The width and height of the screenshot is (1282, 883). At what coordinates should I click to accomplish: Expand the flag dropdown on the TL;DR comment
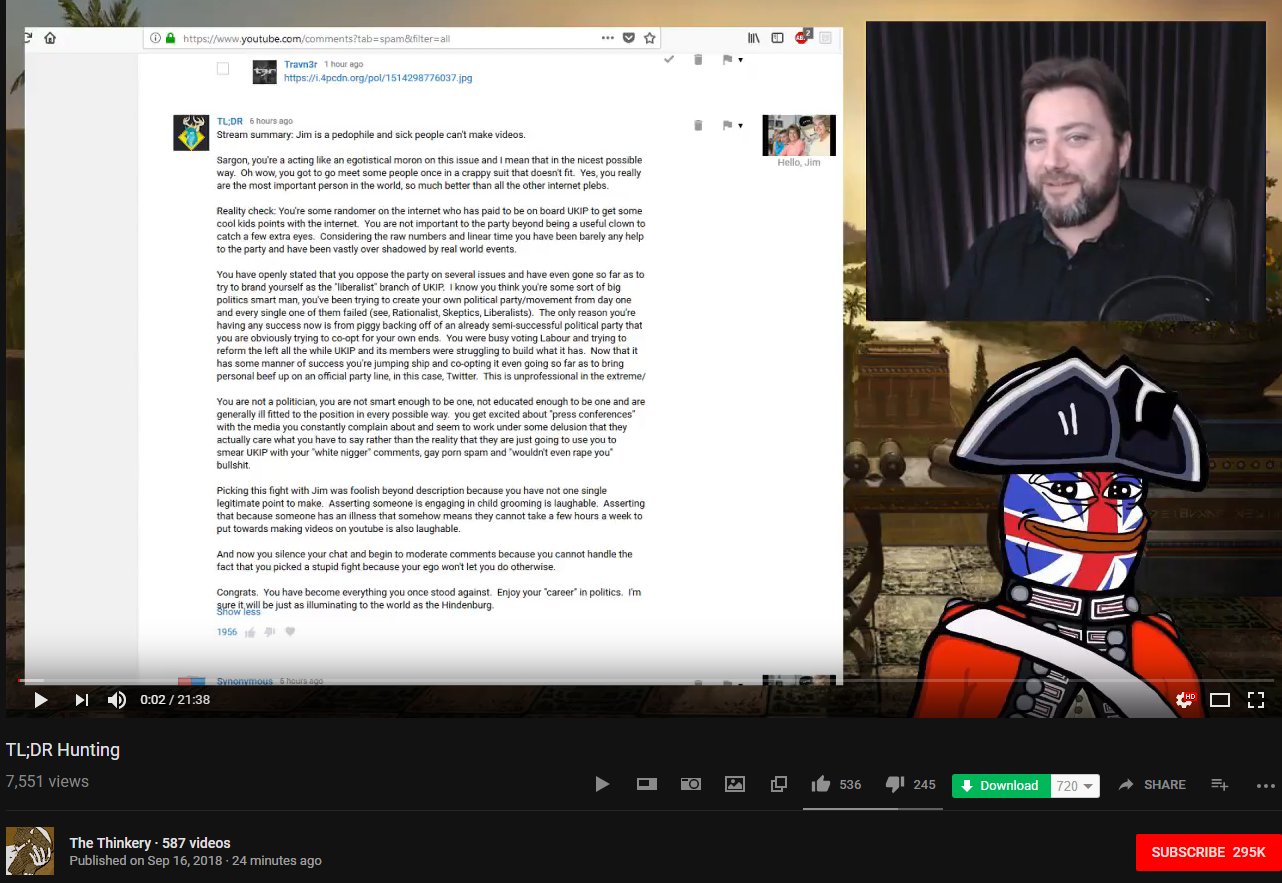tap(740, 126)
